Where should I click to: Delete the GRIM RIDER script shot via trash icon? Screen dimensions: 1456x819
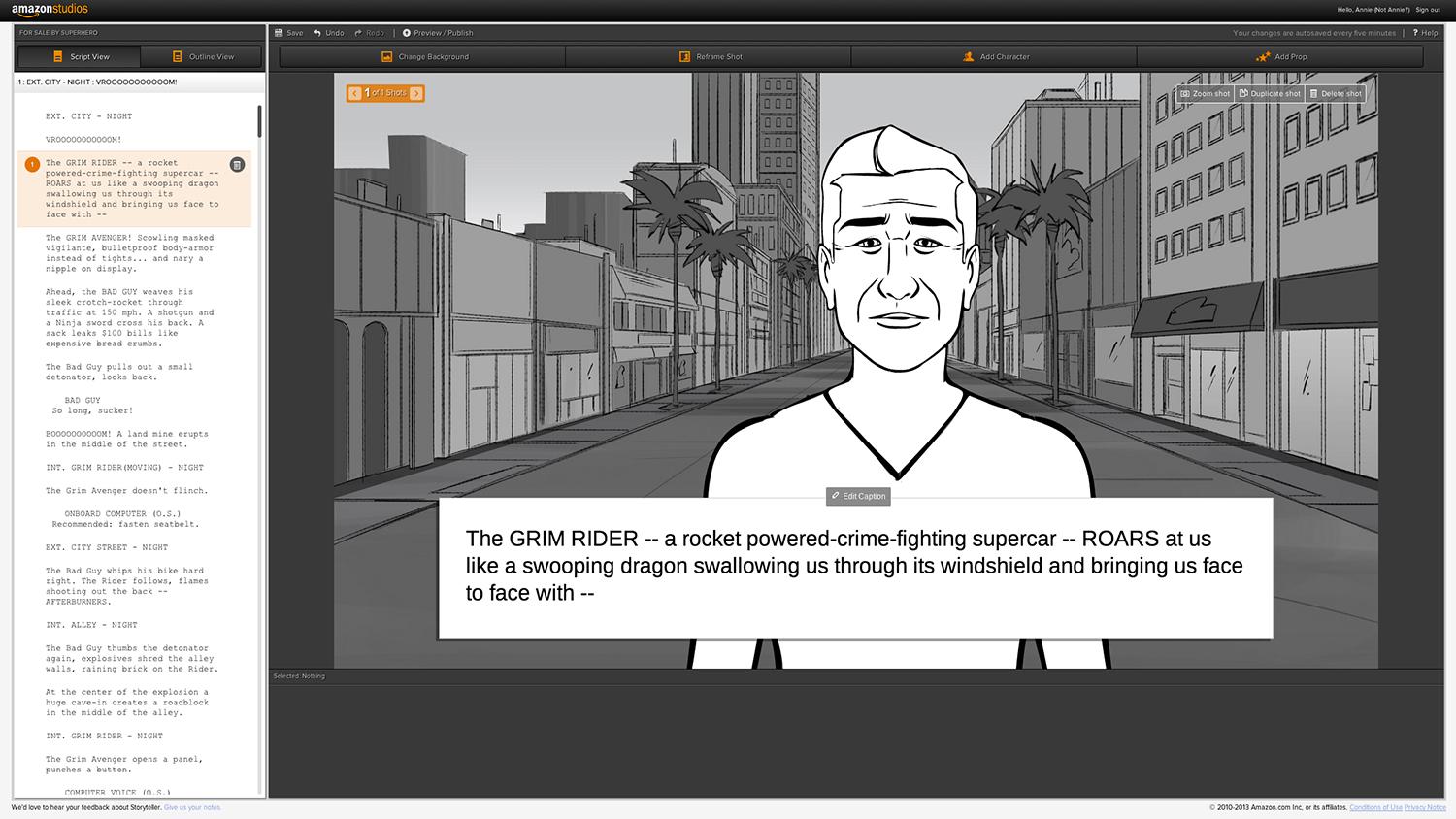point(237,165)
